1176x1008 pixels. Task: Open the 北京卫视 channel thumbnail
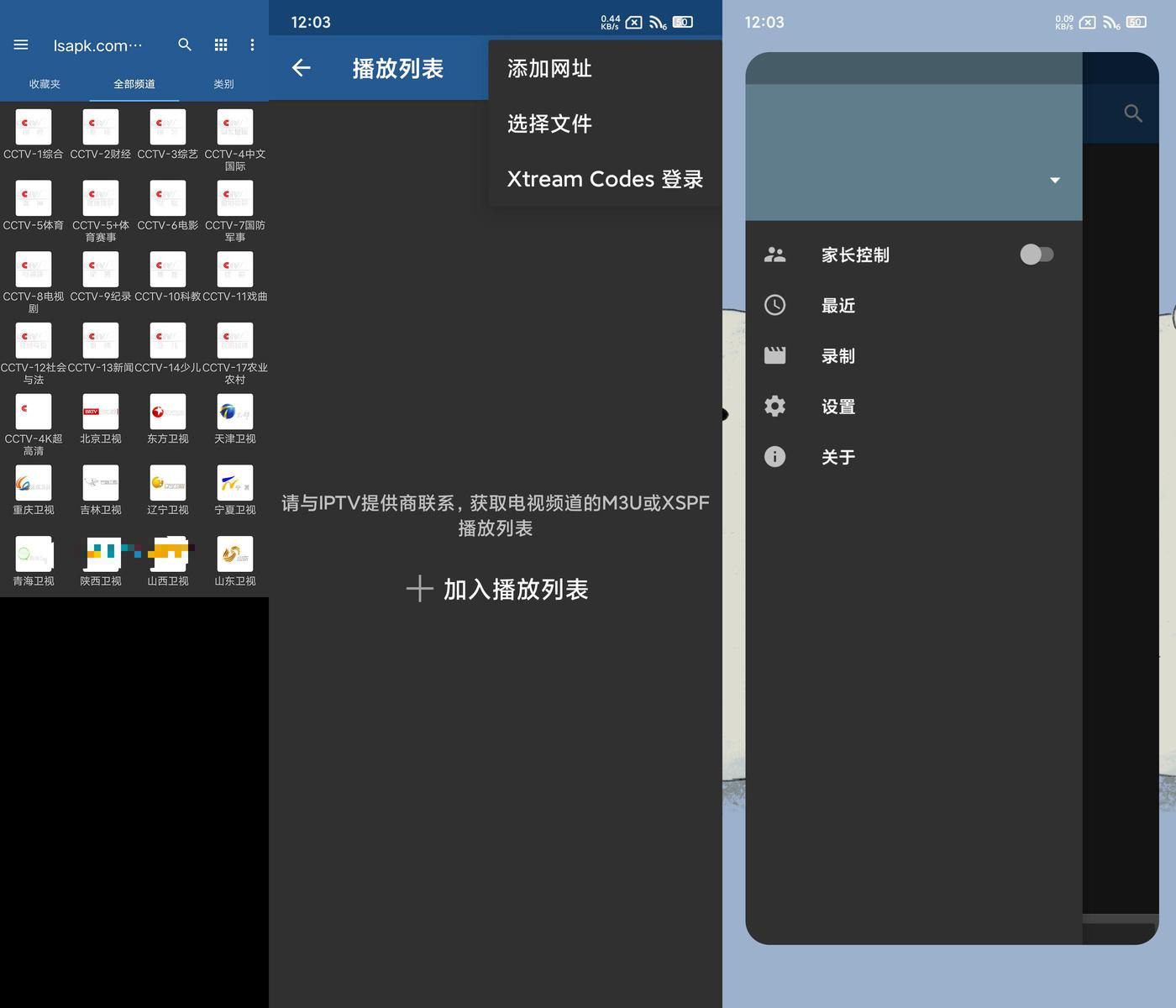click(101, 412)
